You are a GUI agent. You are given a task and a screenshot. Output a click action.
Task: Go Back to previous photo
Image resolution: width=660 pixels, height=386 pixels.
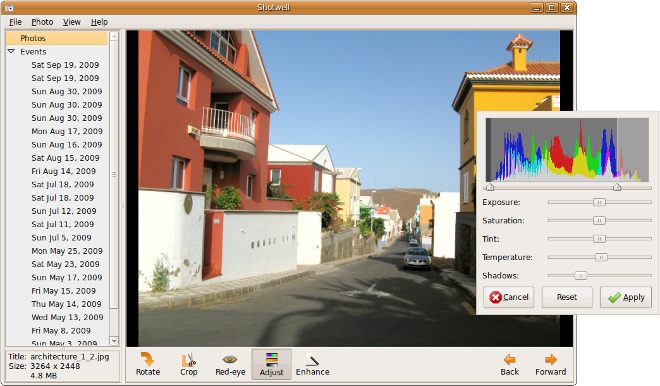click(509, 365)
